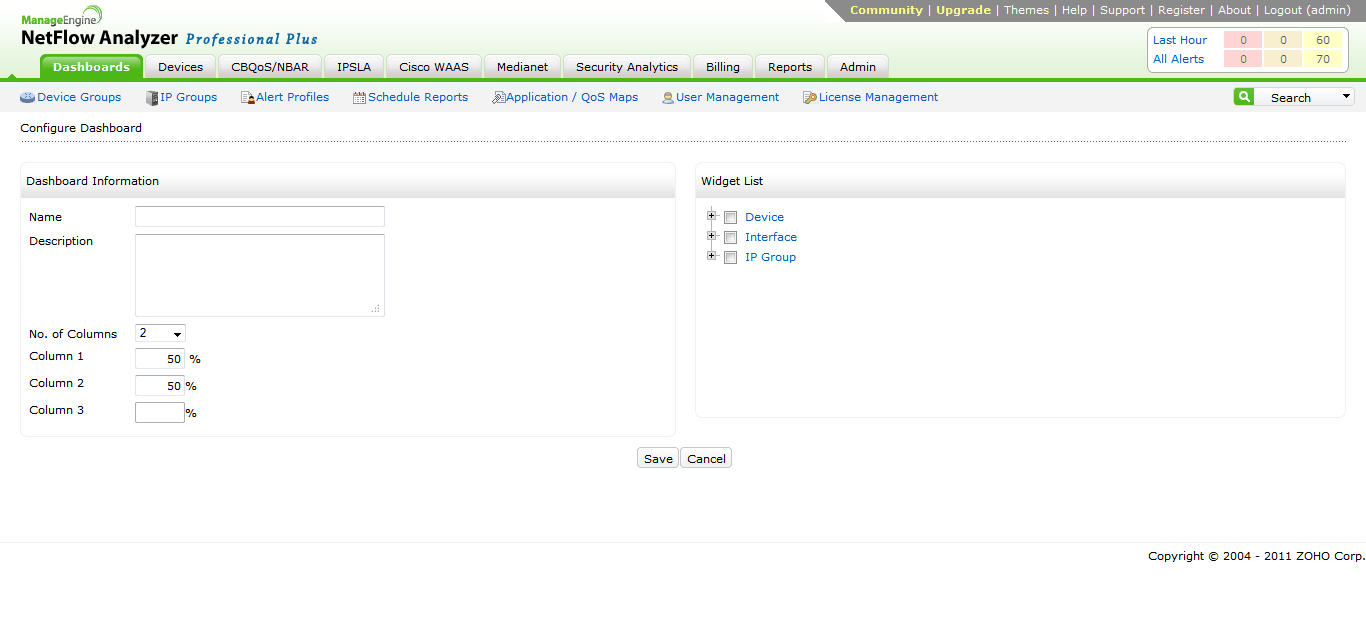Image resolution: width=1366 pixels, height=618 pixels.
Task: Open the CBQoS/NBAR tab
Action: (270, 67)
